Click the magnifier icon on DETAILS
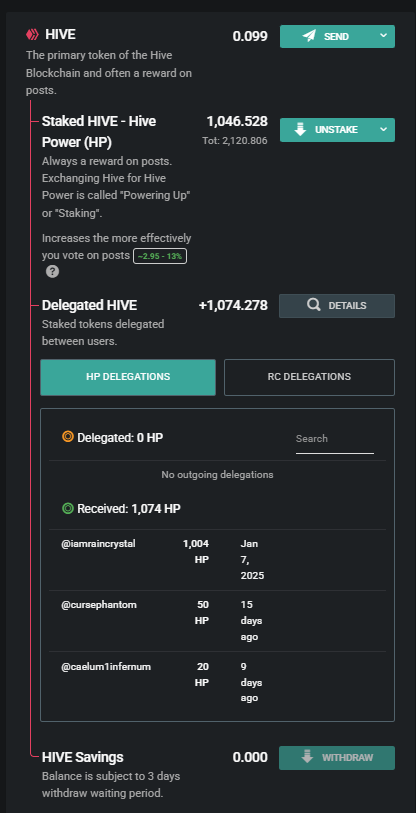The image size is (416, 813). tap(313, 305)
